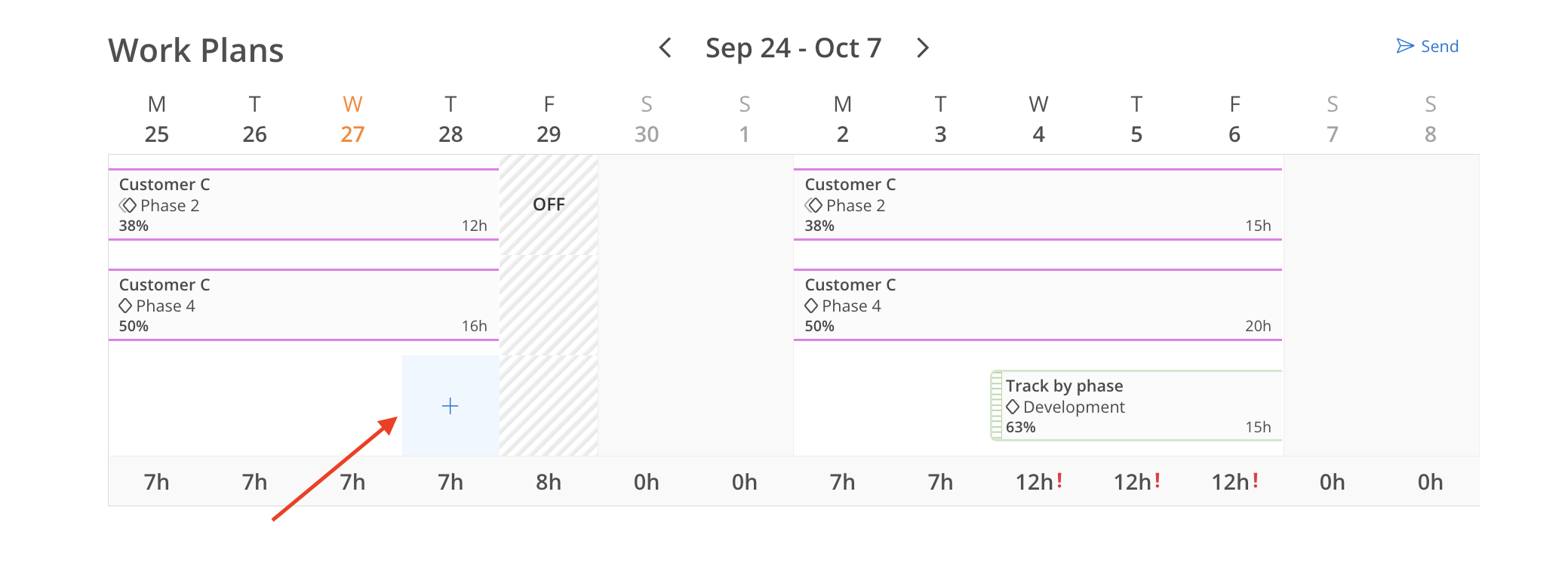The image size is (1568, 587).
Task: Click the striped OFF block on Friday 29
Action: 549,204
